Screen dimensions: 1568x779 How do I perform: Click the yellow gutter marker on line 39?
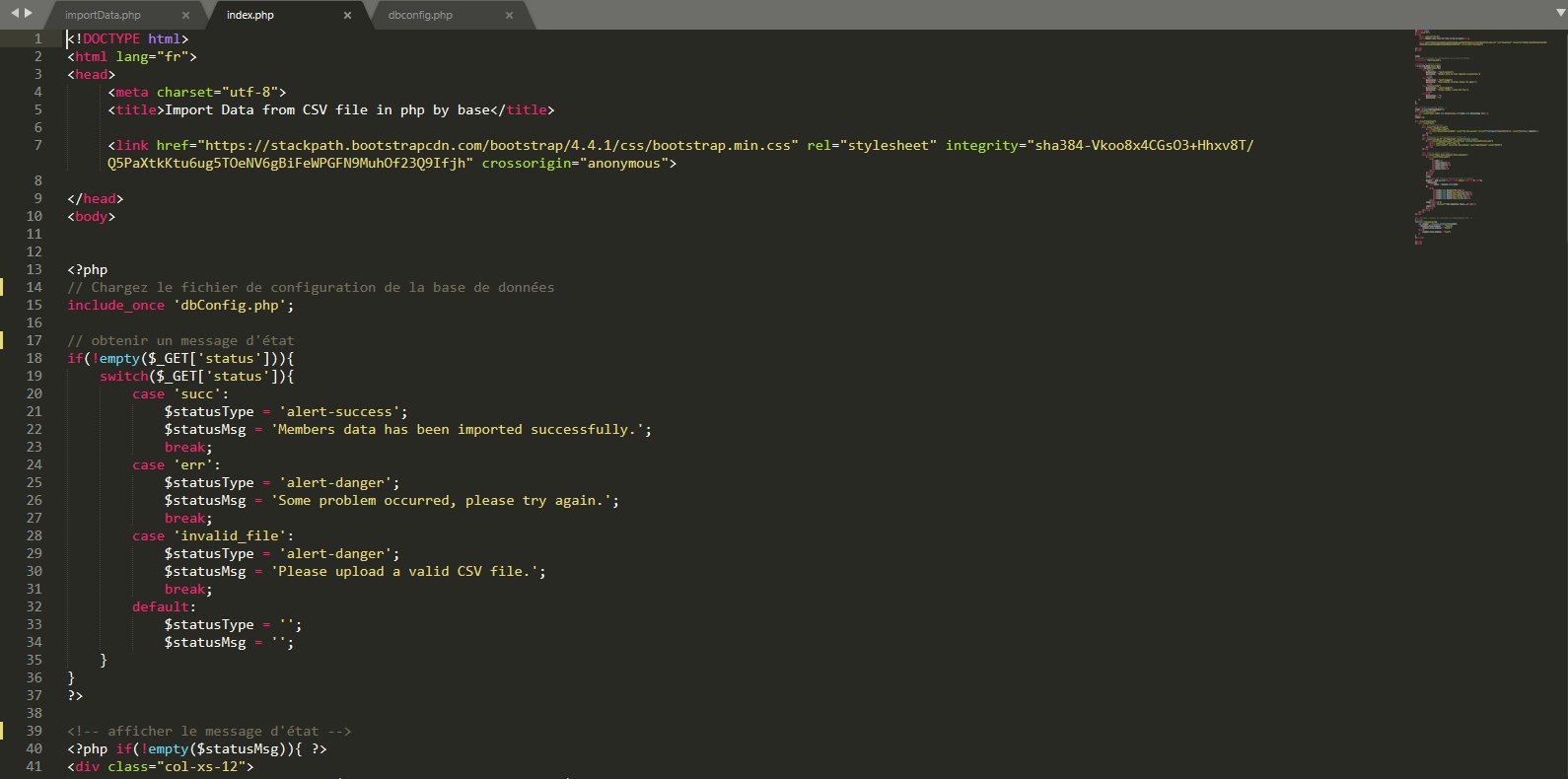pos(2,731)
